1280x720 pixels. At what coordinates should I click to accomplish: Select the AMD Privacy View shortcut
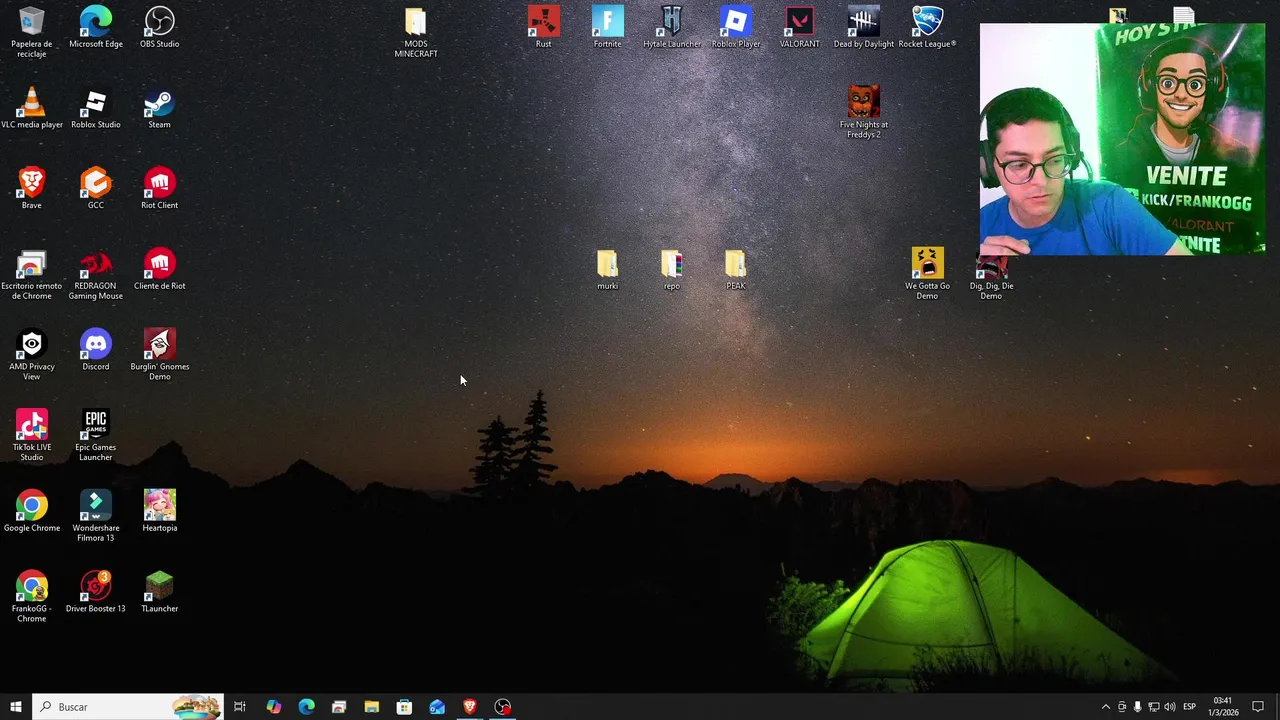tap(32, 355)
